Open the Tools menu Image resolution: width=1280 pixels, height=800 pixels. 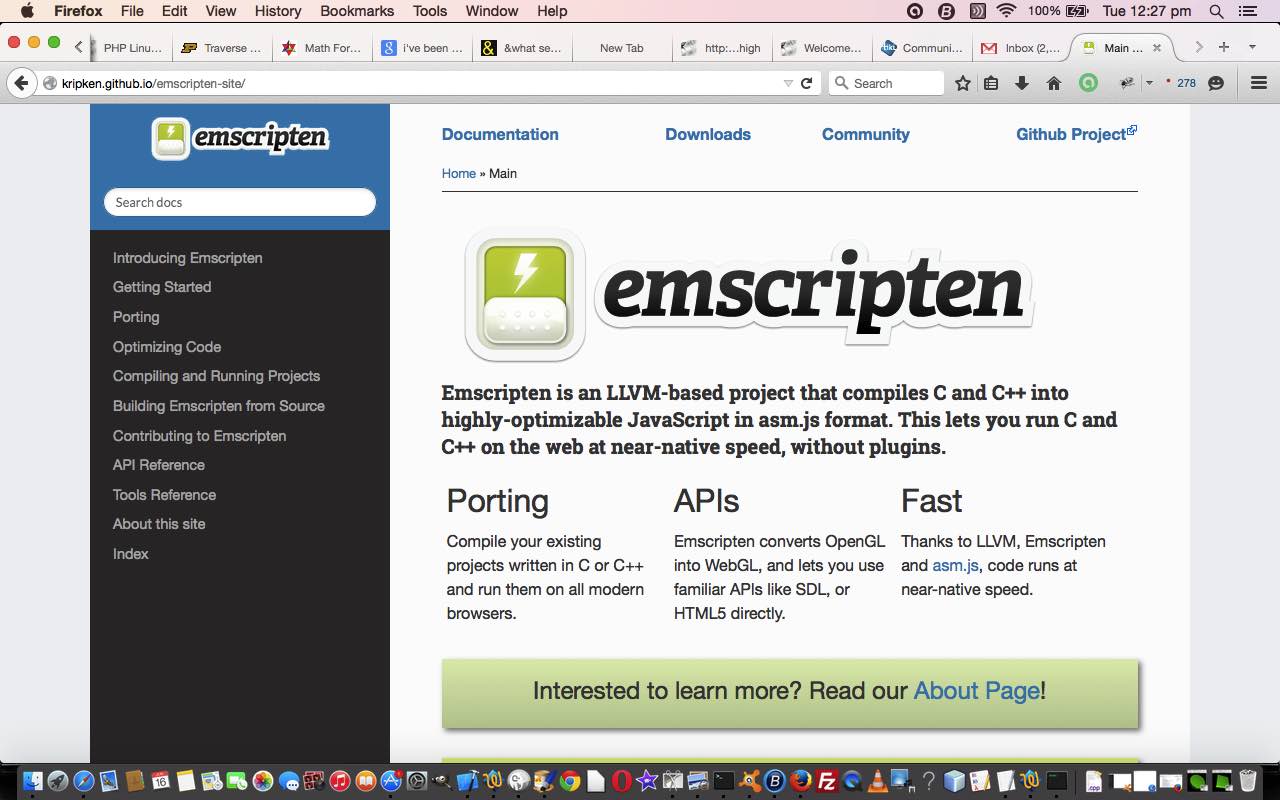click(x=430, y=11)
